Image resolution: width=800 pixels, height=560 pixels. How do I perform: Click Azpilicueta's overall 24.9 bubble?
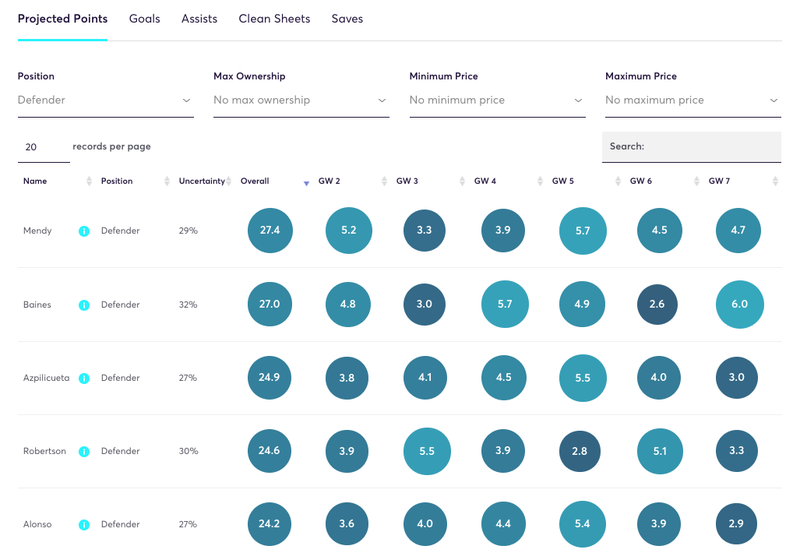point(269,378)
